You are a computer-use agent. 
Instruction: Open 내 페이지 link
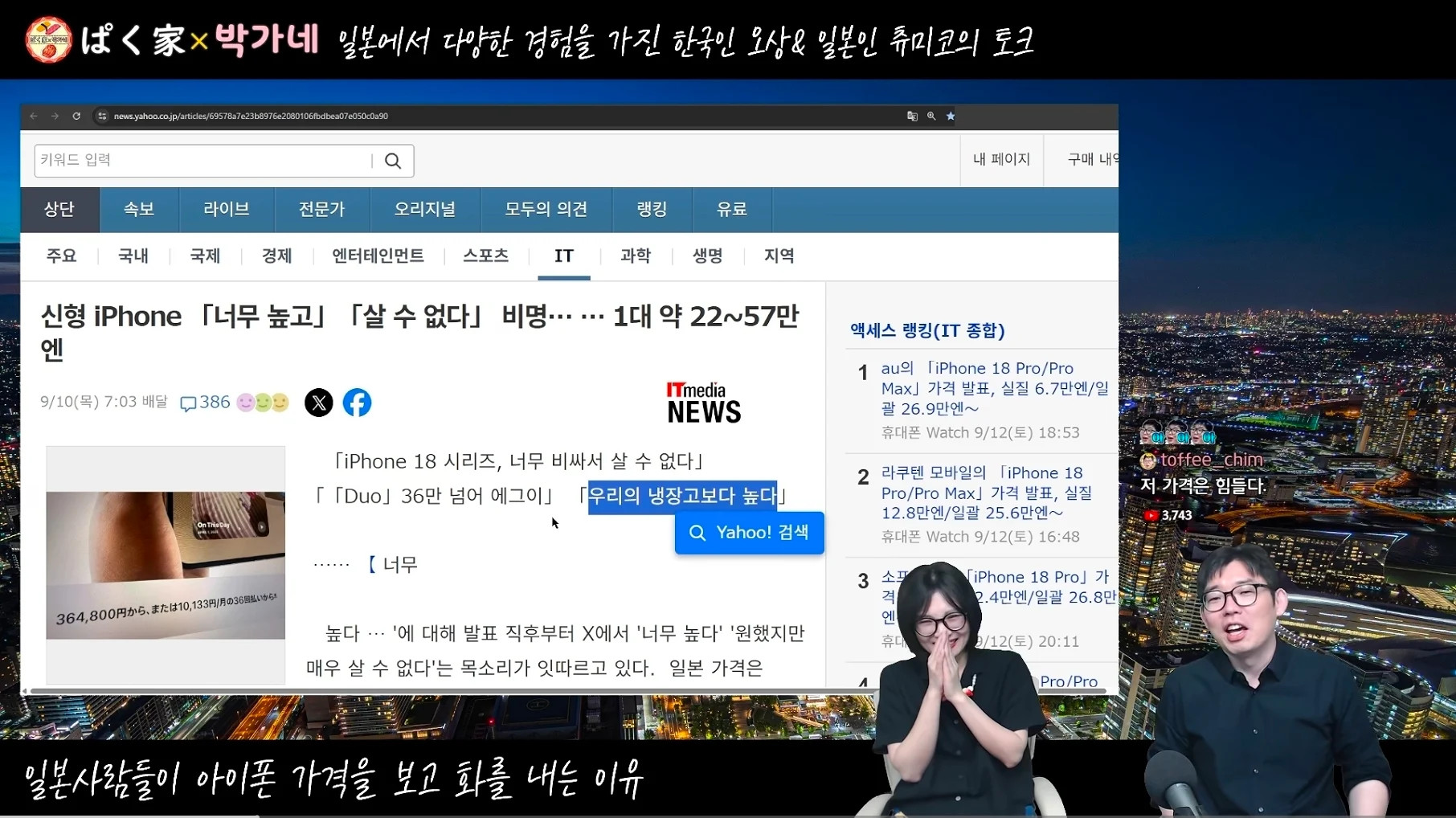click(x=1002, y=160)
